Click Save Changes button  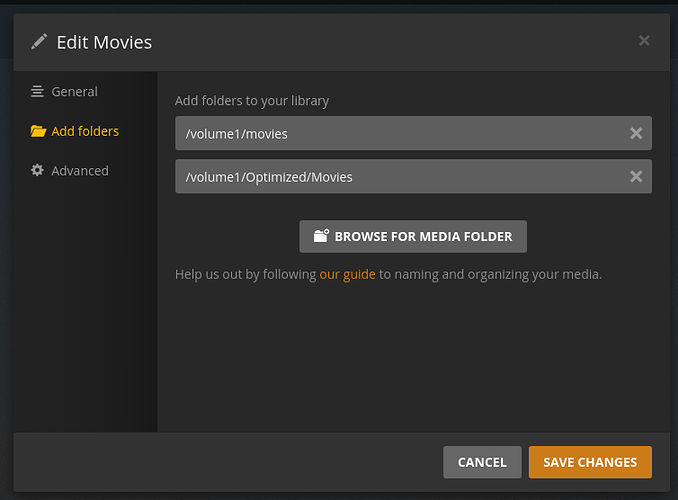point(590,462)
